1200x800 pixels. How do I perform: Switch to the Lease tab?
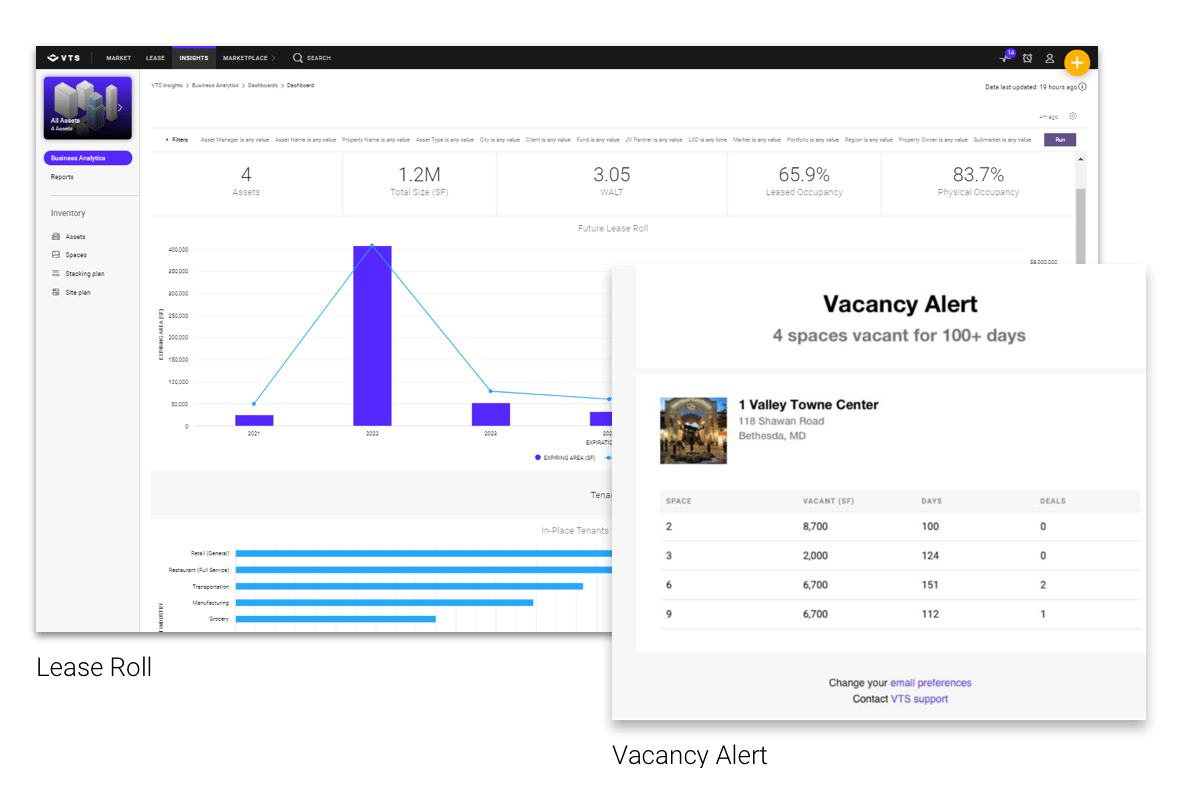tap(155, 58)
